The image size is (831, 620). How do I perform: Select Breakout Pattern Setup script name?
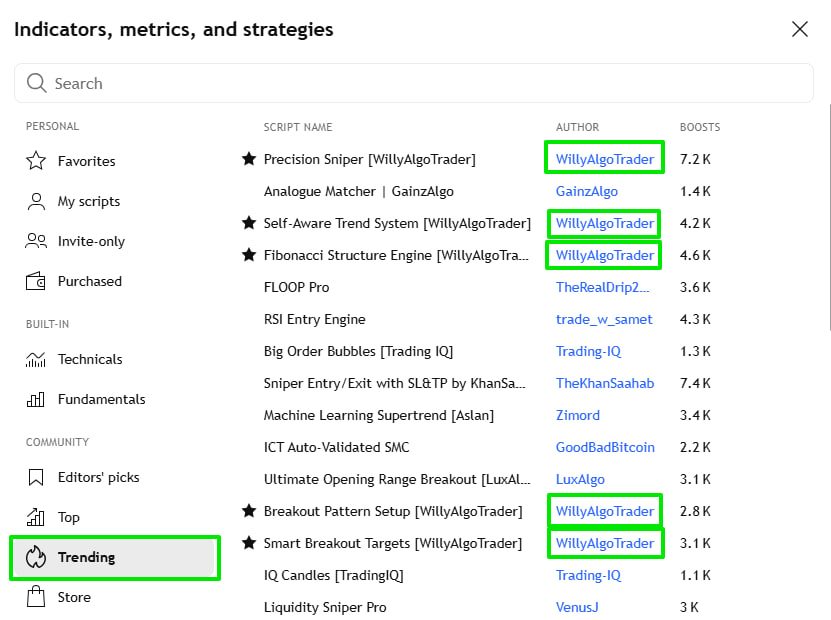click(x=393, y=511)
